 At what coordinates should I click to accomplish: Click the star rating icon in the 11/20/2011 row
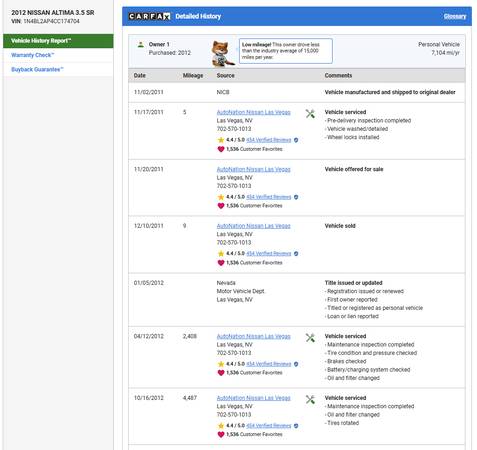coord(220,197)
